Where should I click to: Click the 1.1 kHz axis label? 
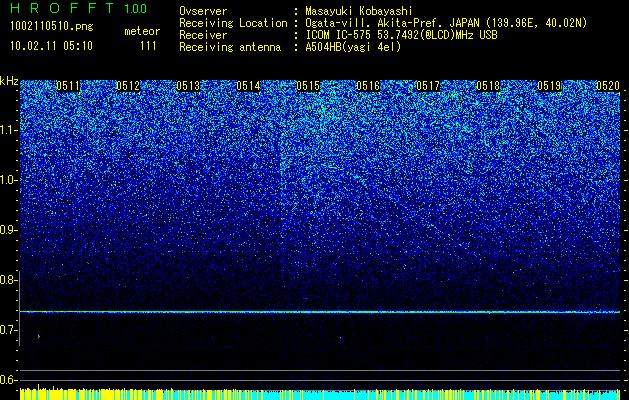point(8,130)
